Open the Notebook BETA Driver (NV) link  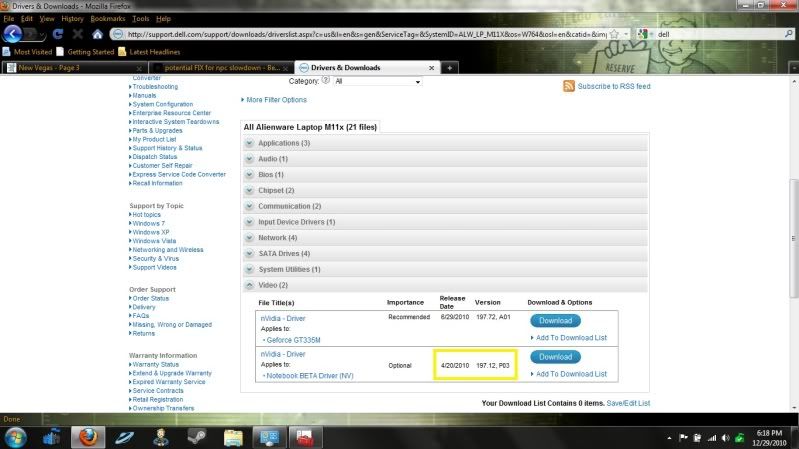pos(310,376)
